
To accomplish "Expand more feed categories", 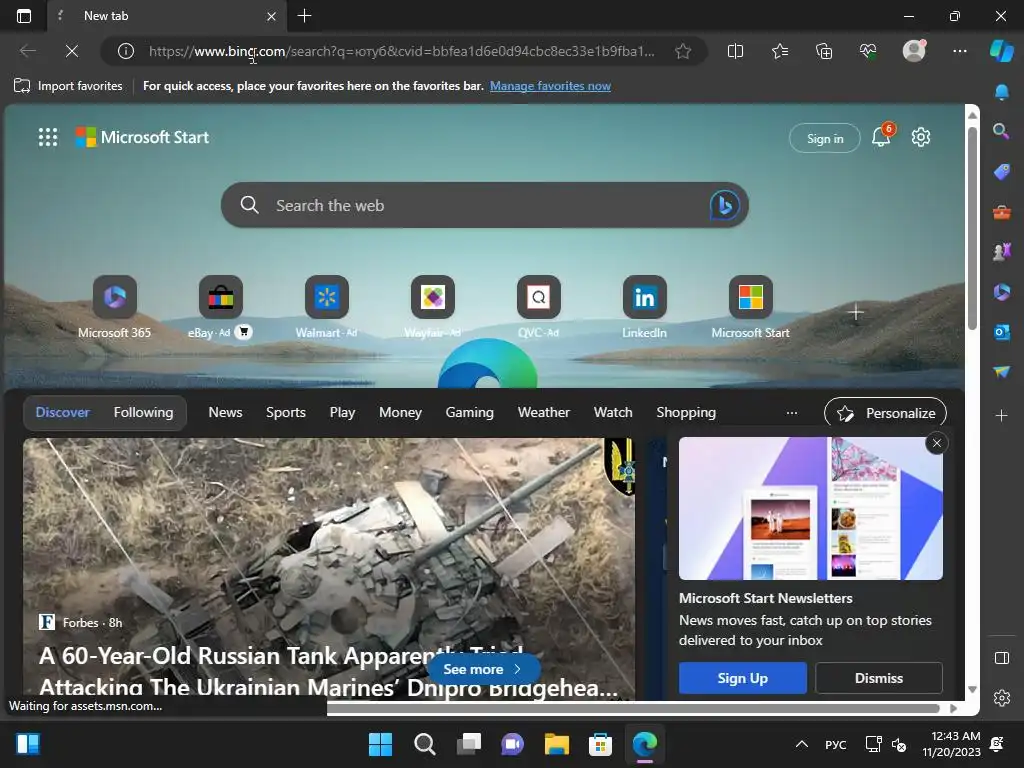I will (x=792, y=413).
